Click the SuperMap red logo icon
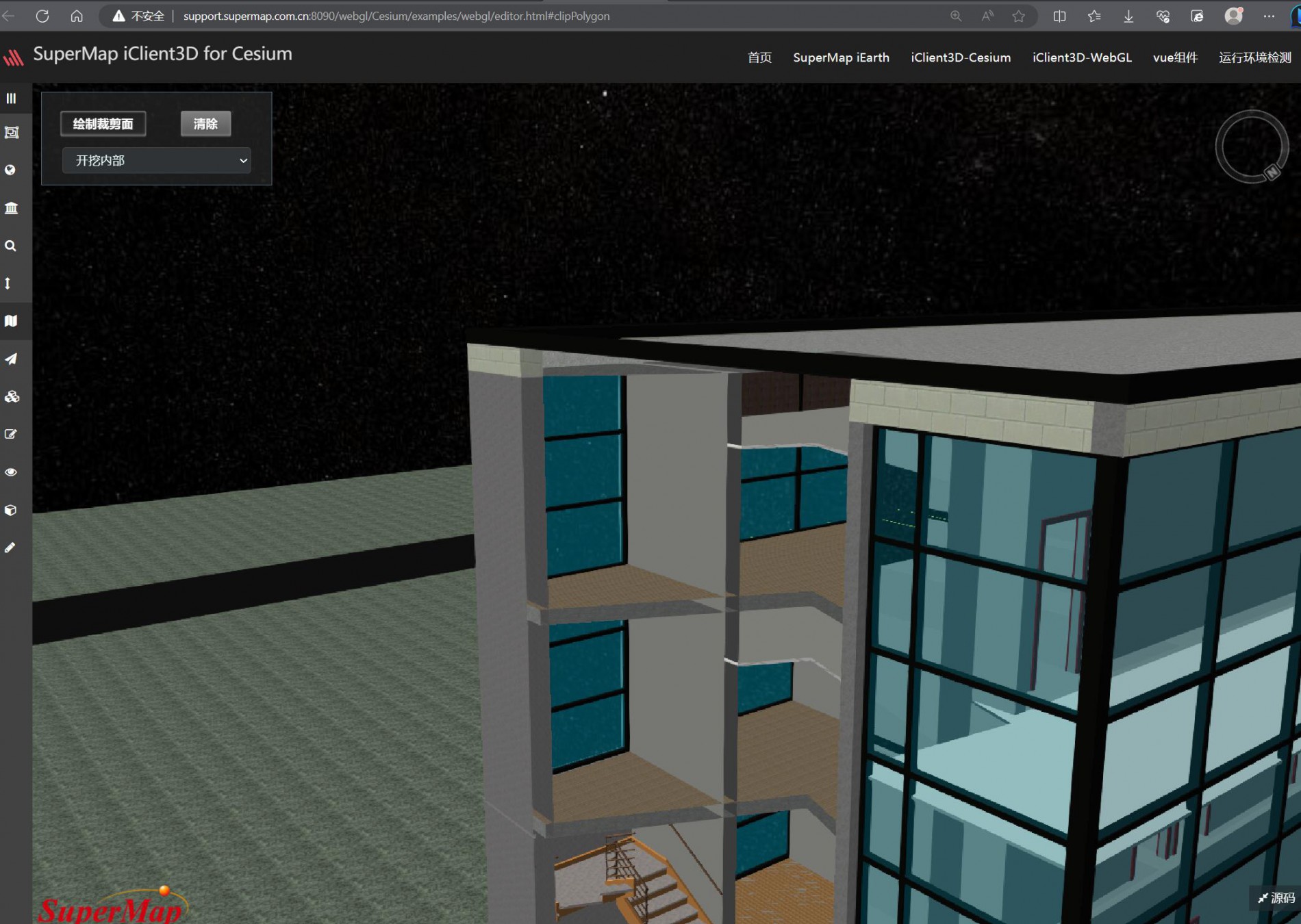The image size is (1301, 924). pyautogui.click(x=14, y=57)
